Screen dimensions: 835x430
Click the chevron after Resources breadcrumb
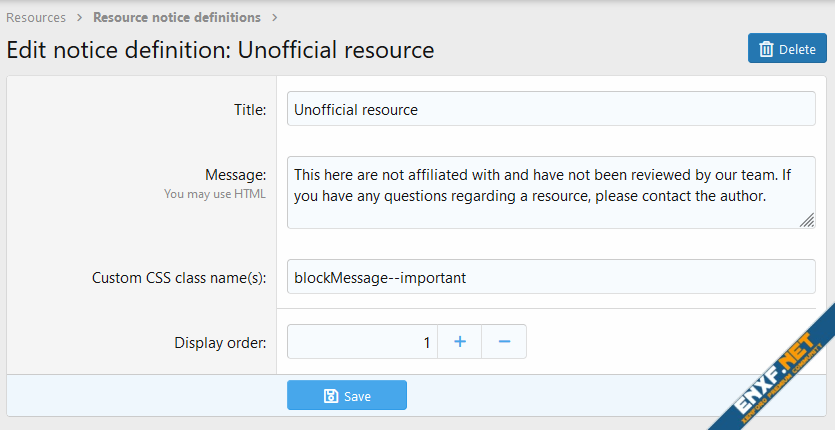click(x=80, y=17)
